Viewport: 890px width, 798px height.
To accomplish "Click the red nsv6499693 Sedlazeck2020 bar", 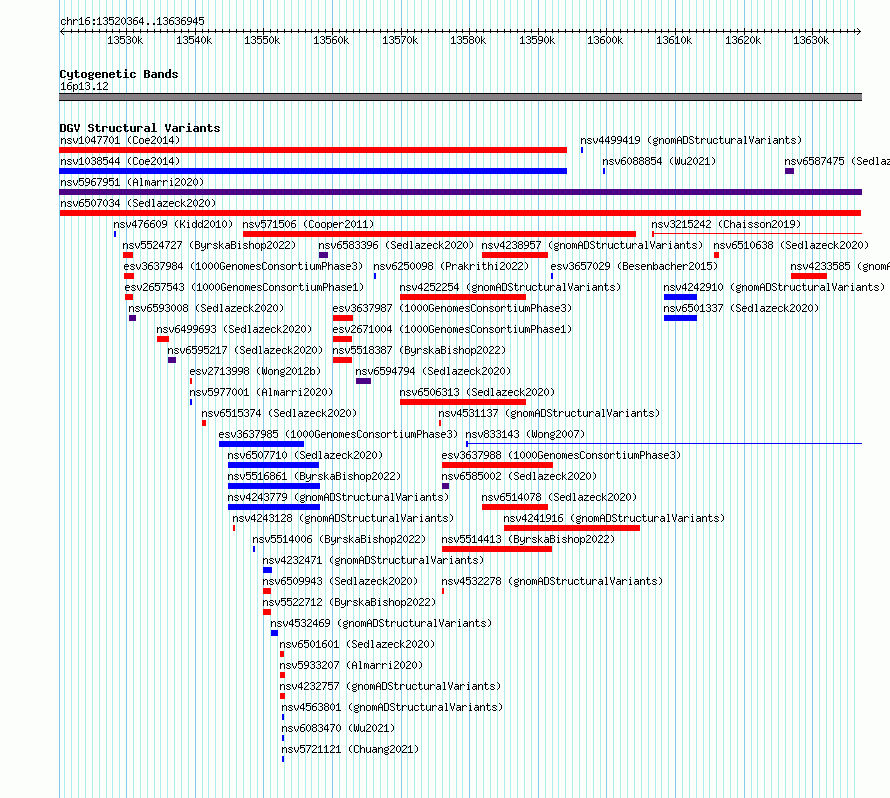I will tap(163, 339).
